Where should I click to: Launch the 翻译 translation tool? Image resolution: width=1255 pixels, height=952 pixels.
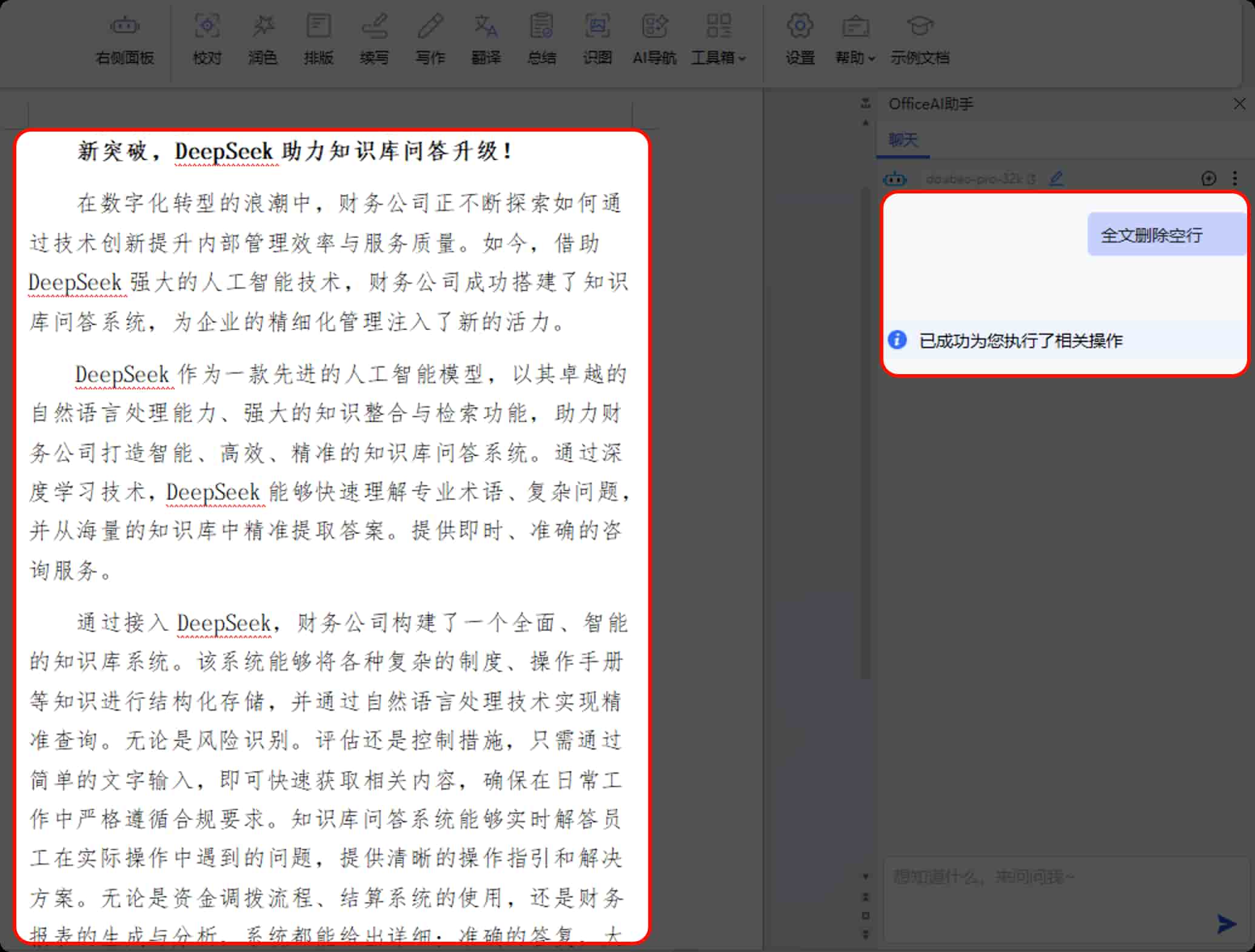[x=486, y=38]
